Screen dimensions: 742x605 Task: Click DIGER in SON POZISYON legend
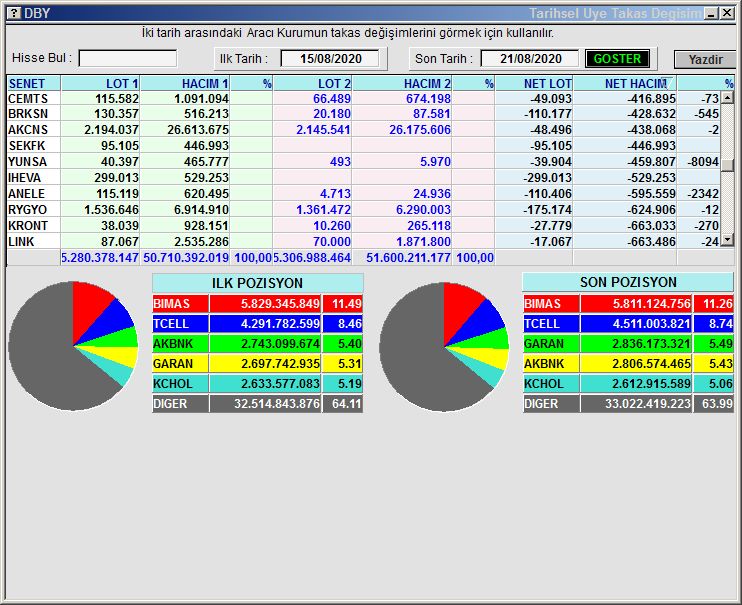[551, 404]
